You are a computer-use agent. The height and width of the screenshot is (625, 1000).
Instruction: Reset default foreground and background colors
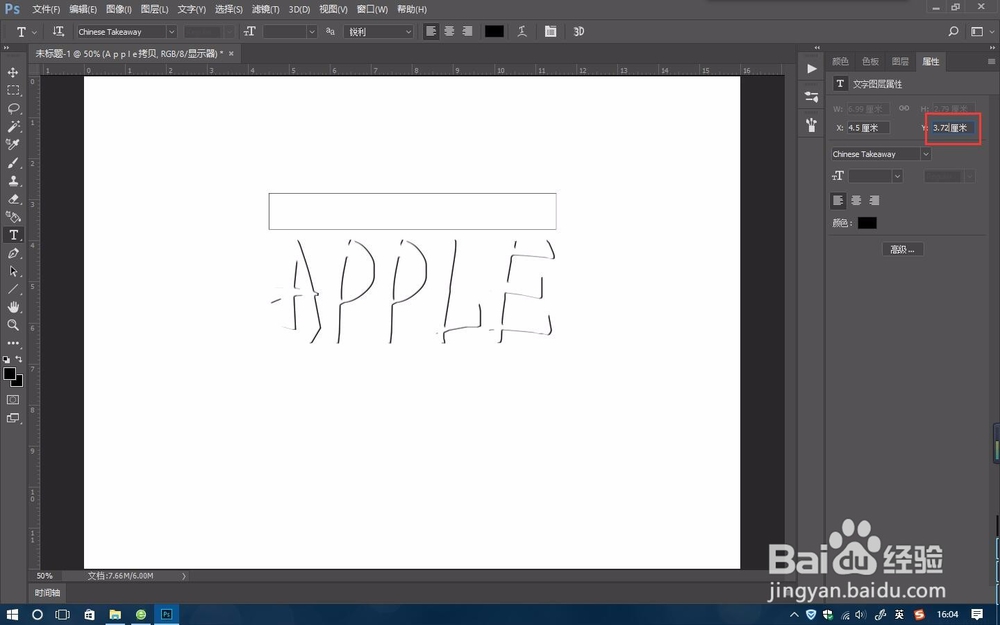pos(6,359)
